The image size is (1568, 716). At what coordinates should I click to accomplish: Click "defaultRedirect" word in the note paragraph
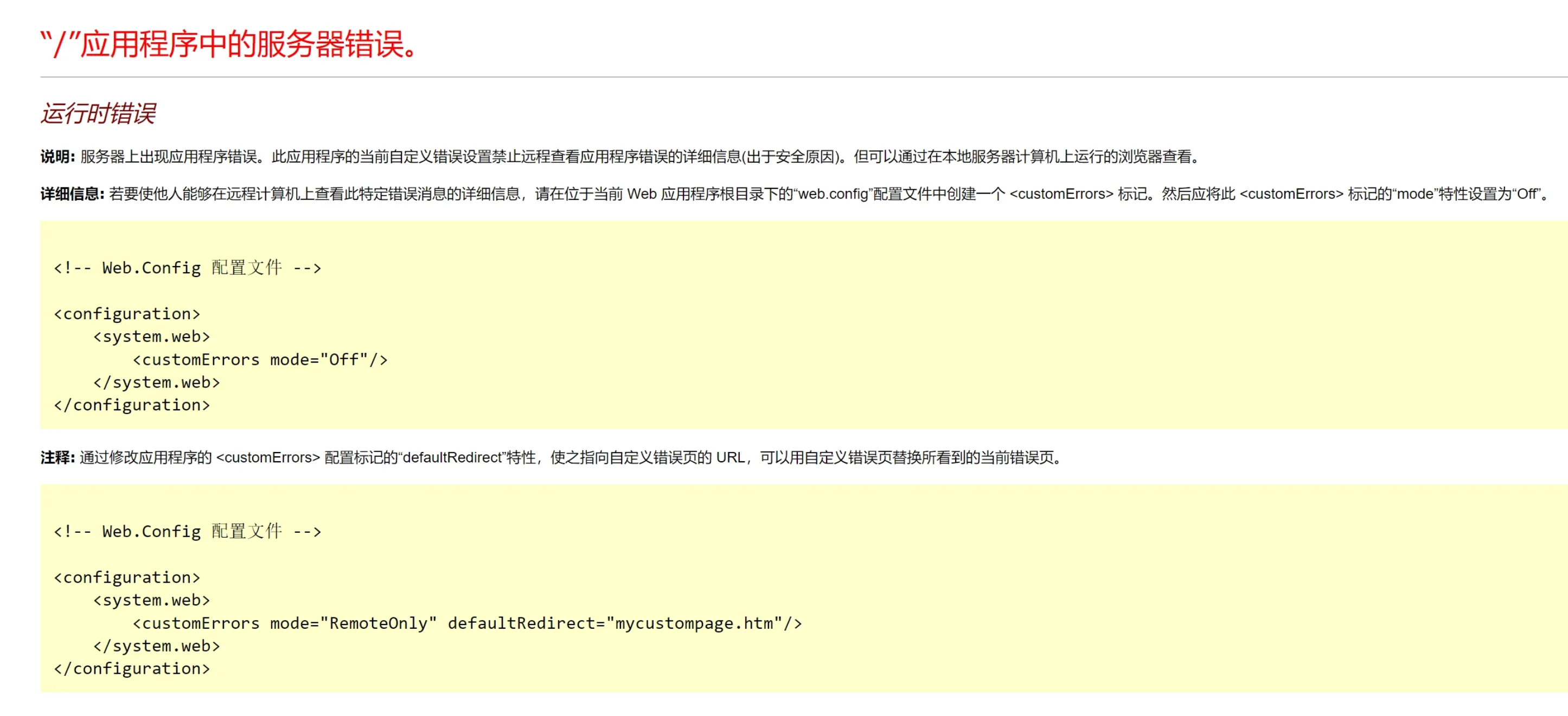(x=452, y=457)
